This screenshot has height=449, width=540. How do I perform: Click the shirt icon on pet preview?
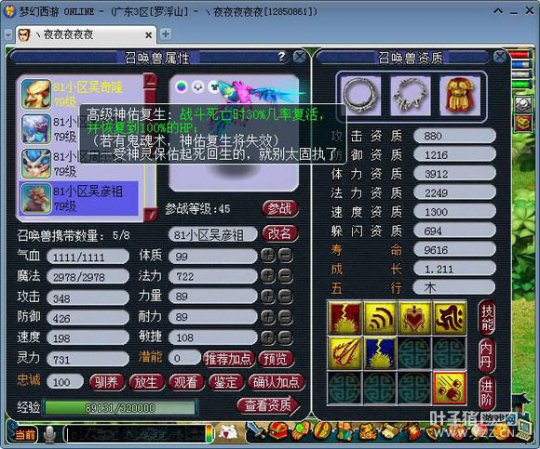pos(214,86)
